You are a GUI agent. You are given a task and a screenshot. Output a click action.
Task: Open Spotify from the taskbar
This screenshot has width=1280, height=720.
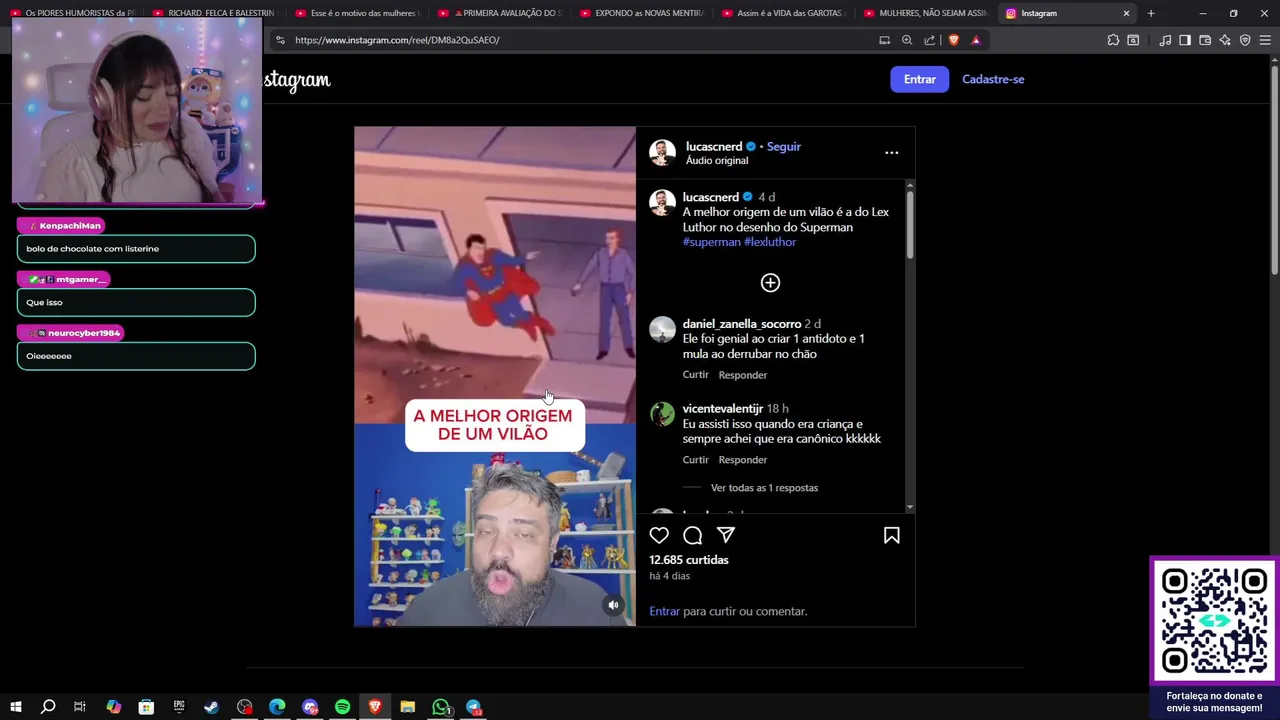pos(342,707)
